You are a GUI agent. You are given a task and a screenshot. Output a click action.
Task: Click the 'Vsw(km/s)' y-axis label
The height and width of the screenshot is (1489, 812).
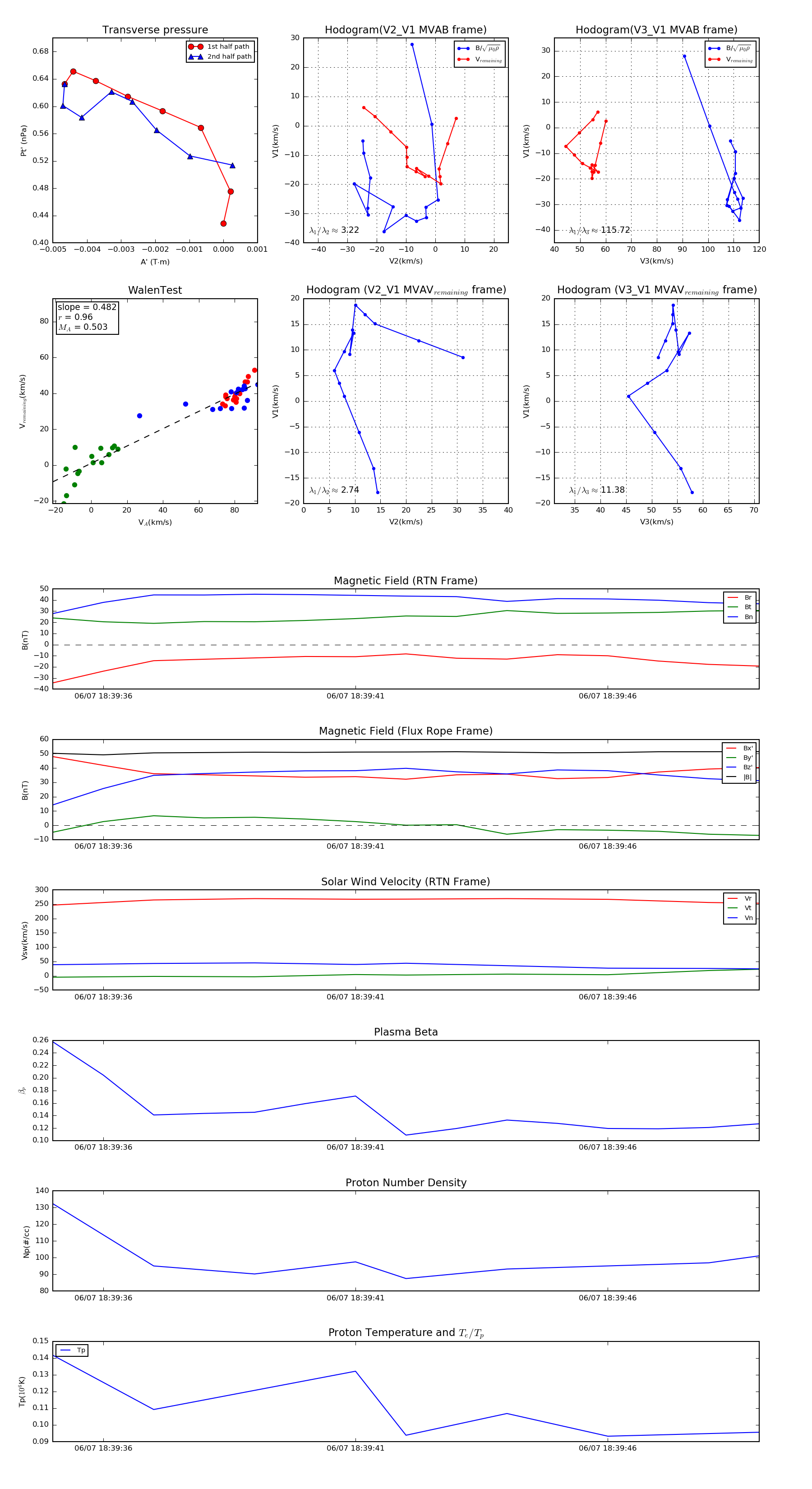[24, 941]
